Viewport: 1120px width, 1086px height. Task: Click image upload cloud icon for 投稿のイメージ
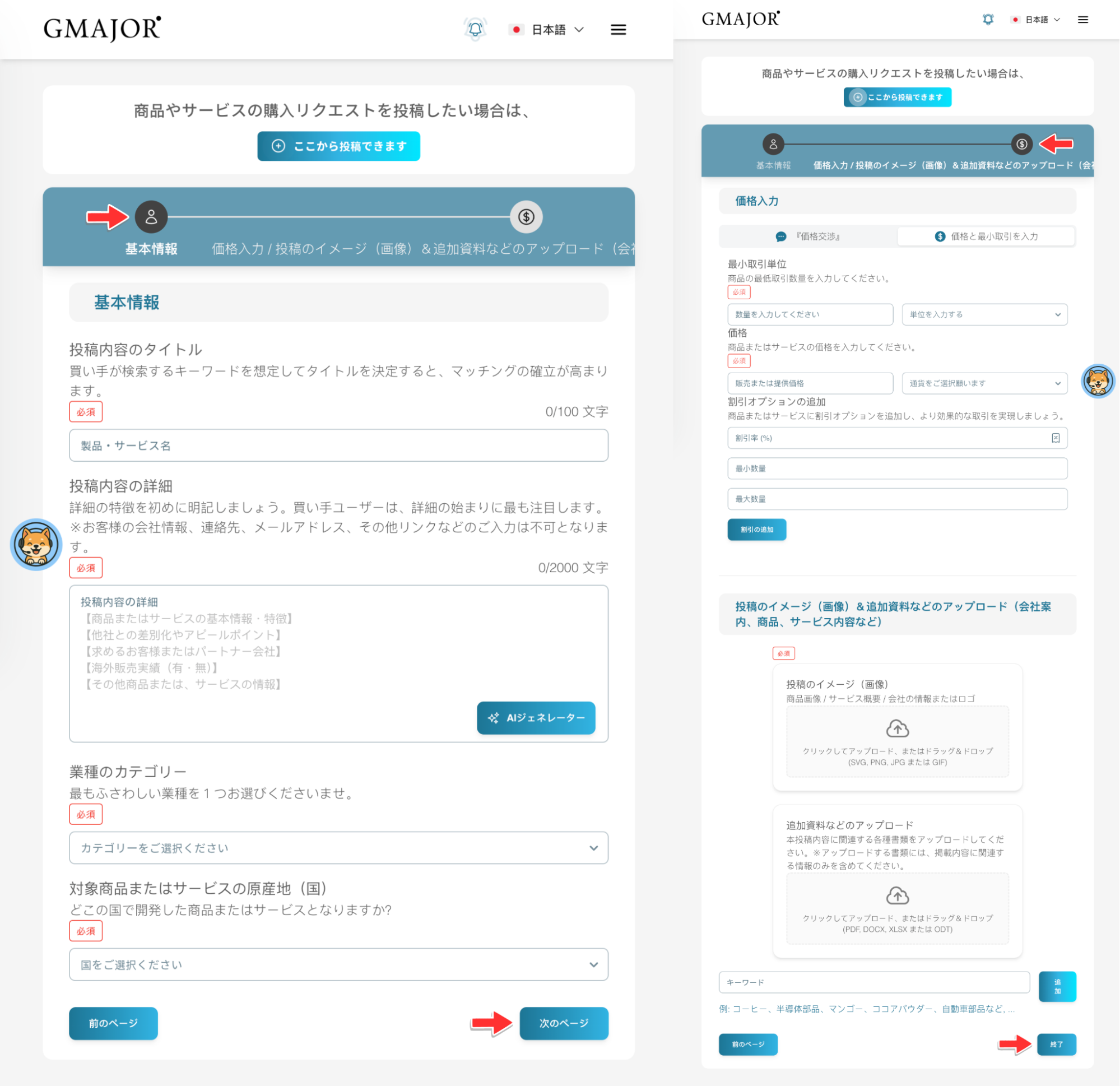pos(897,728)
